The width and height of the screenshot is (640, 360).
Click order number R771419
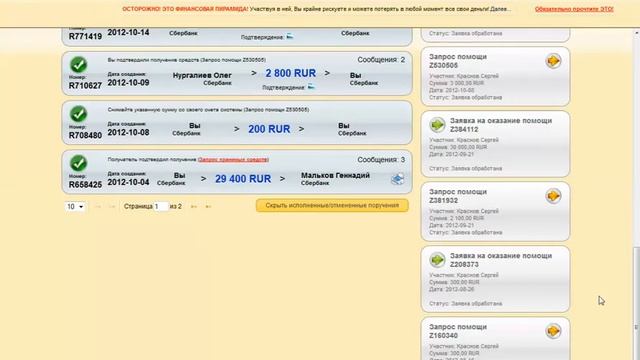click(85, 36)
